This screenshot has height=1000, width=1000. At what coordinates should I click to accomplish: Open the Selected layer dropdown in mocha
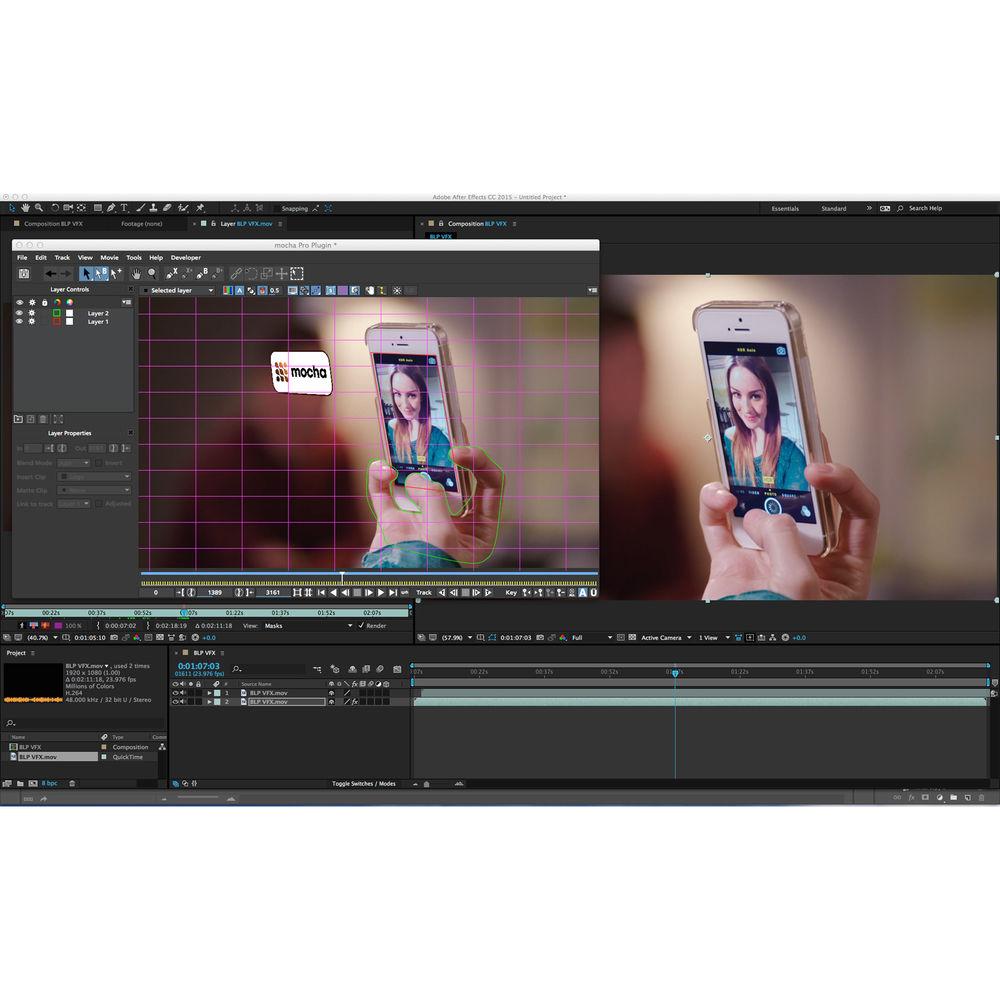point(181,290)
